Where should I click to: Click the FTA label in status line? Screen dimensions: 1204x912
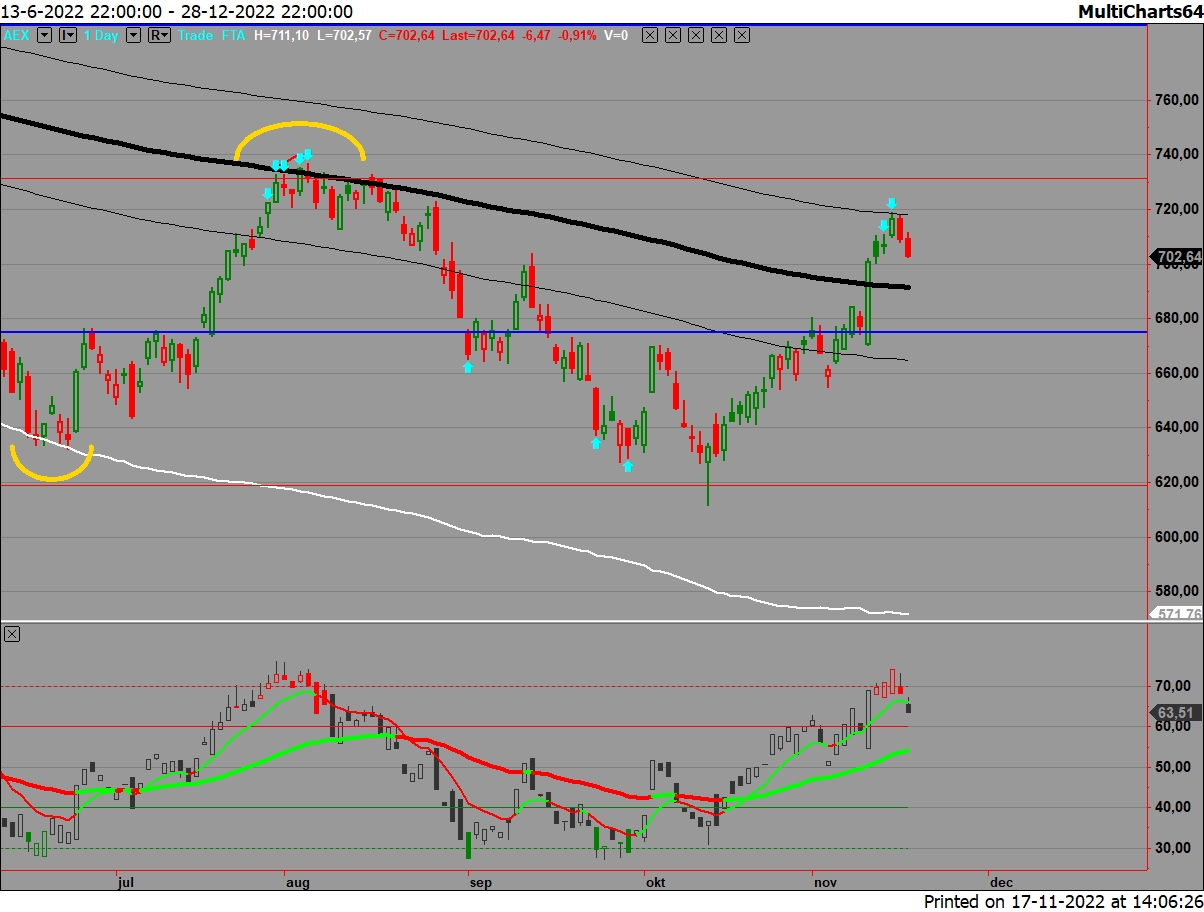234,35
